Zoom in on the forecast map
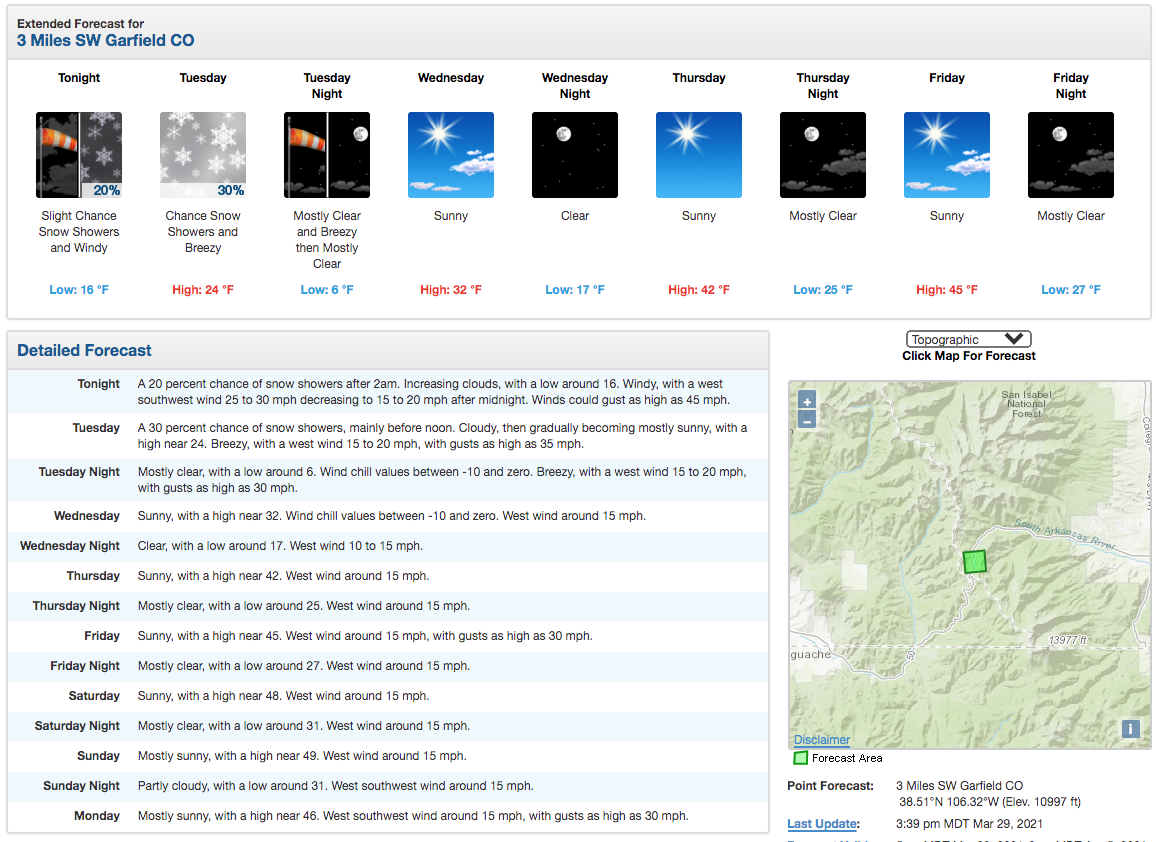 (807, 401)
